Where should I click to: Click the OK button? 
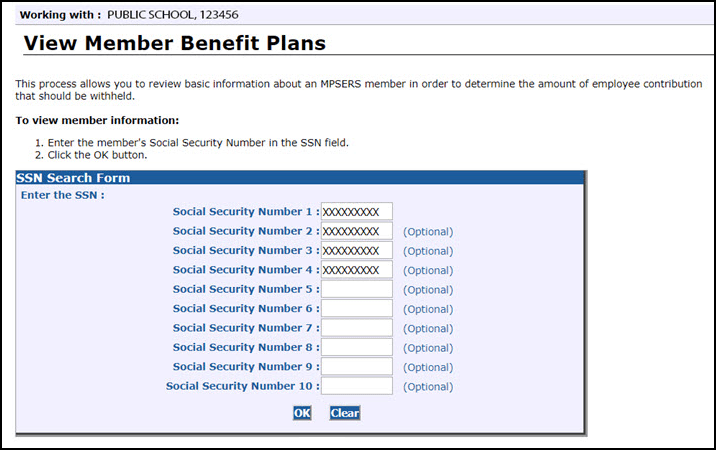tap(302, 413)
